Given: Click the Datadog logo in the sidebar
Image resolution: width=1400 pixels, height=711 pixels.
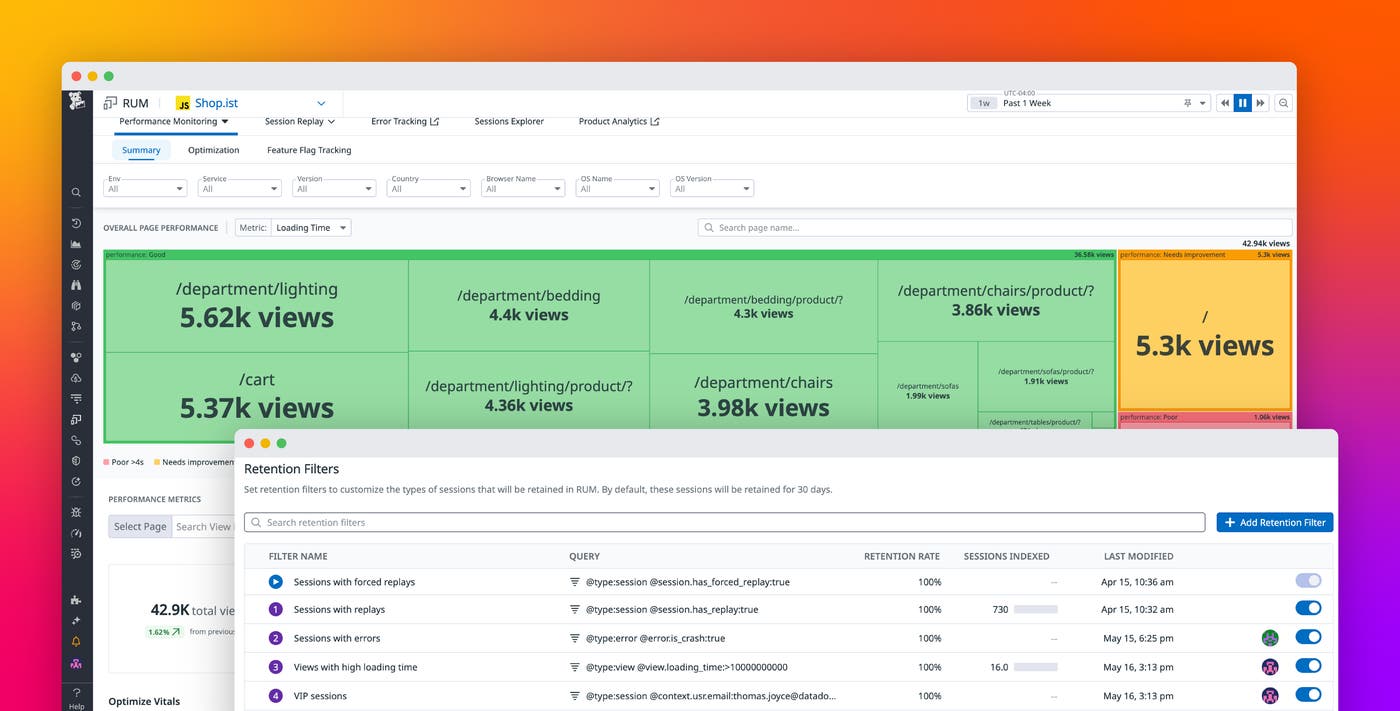Looking at the screenshot, I should (77, 101).
